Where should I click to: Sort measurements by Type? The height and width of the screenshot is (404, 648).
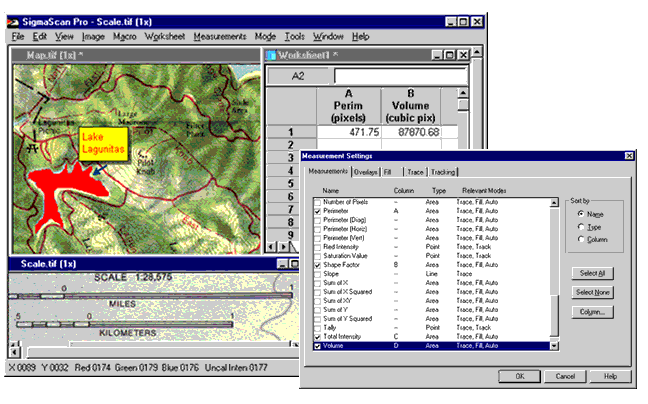pyautogui.click(x=581, y=227)
